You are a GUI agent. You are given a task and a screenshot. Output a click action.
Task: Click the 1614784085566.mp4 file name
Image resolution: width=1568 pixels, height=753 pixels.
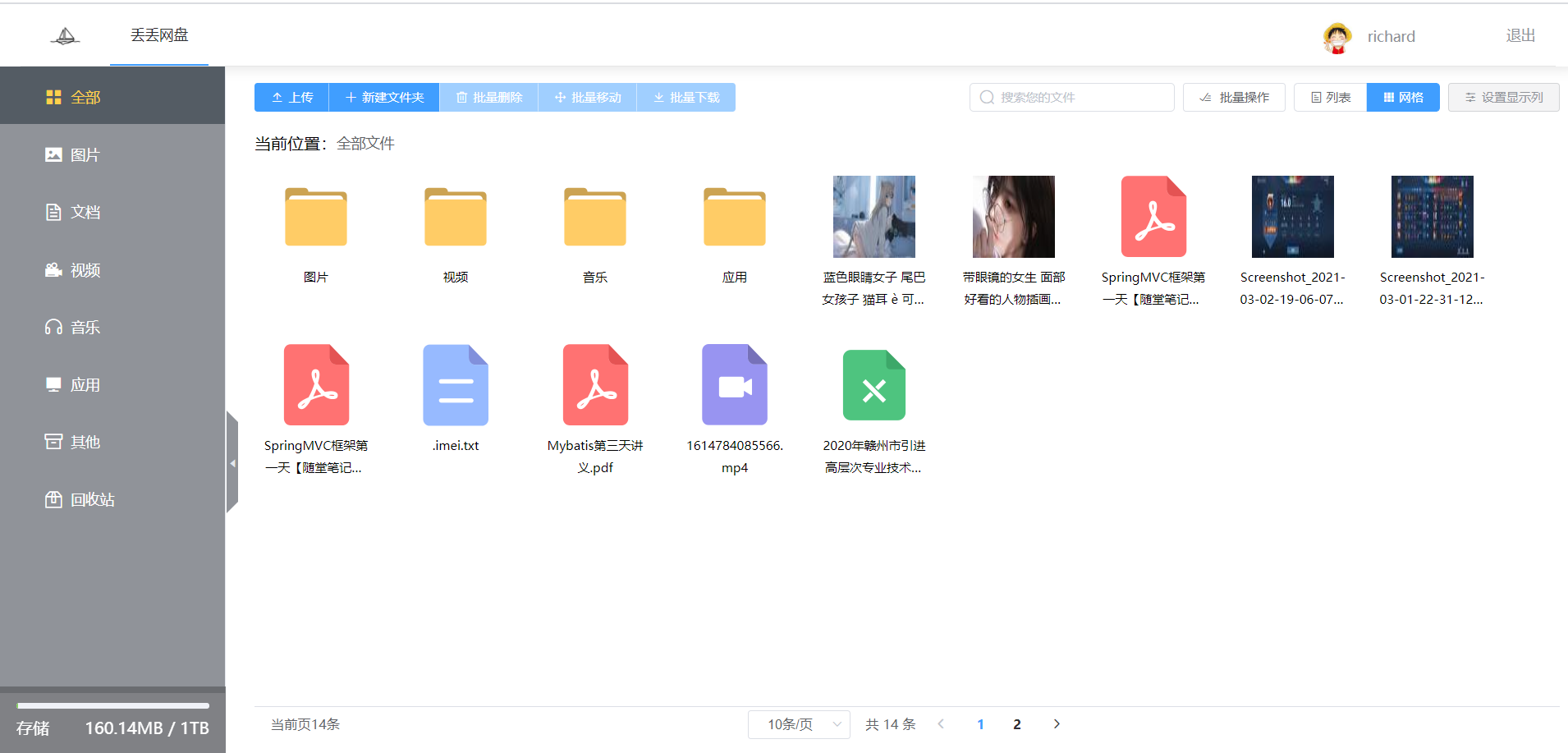[x=735, y=457]
